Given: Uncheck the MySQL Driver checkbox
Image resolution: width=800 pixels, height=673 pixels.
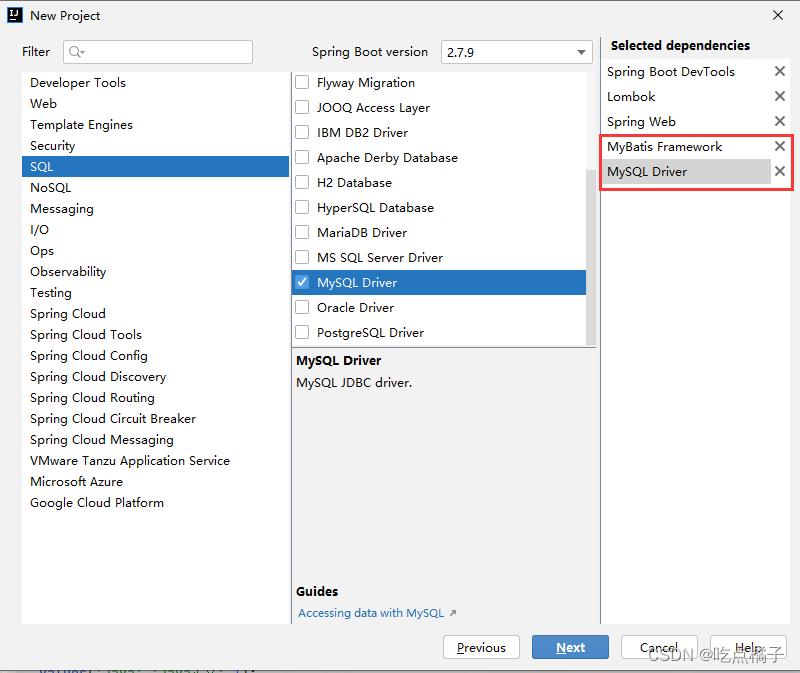Looking at the screenshot, I should (x=302, y=282).
